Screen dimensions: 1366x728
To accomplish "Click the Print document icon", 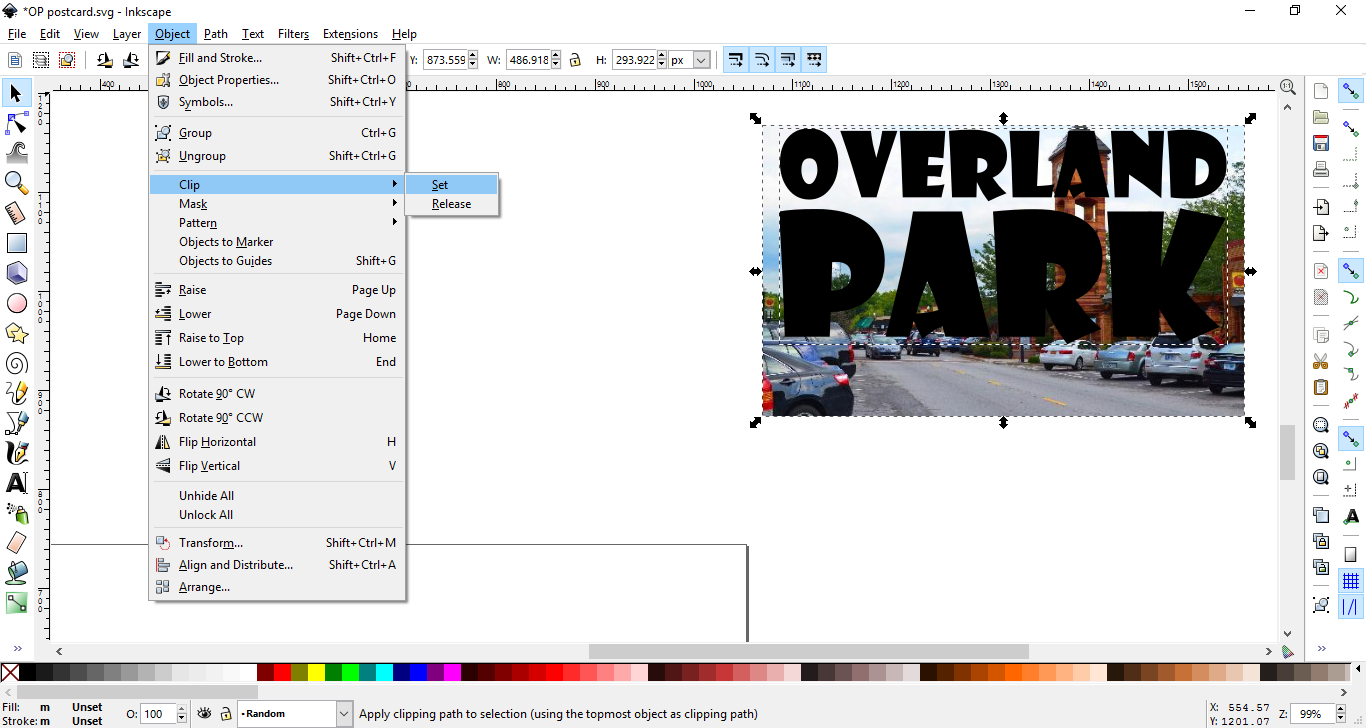I will (1321, 168).
